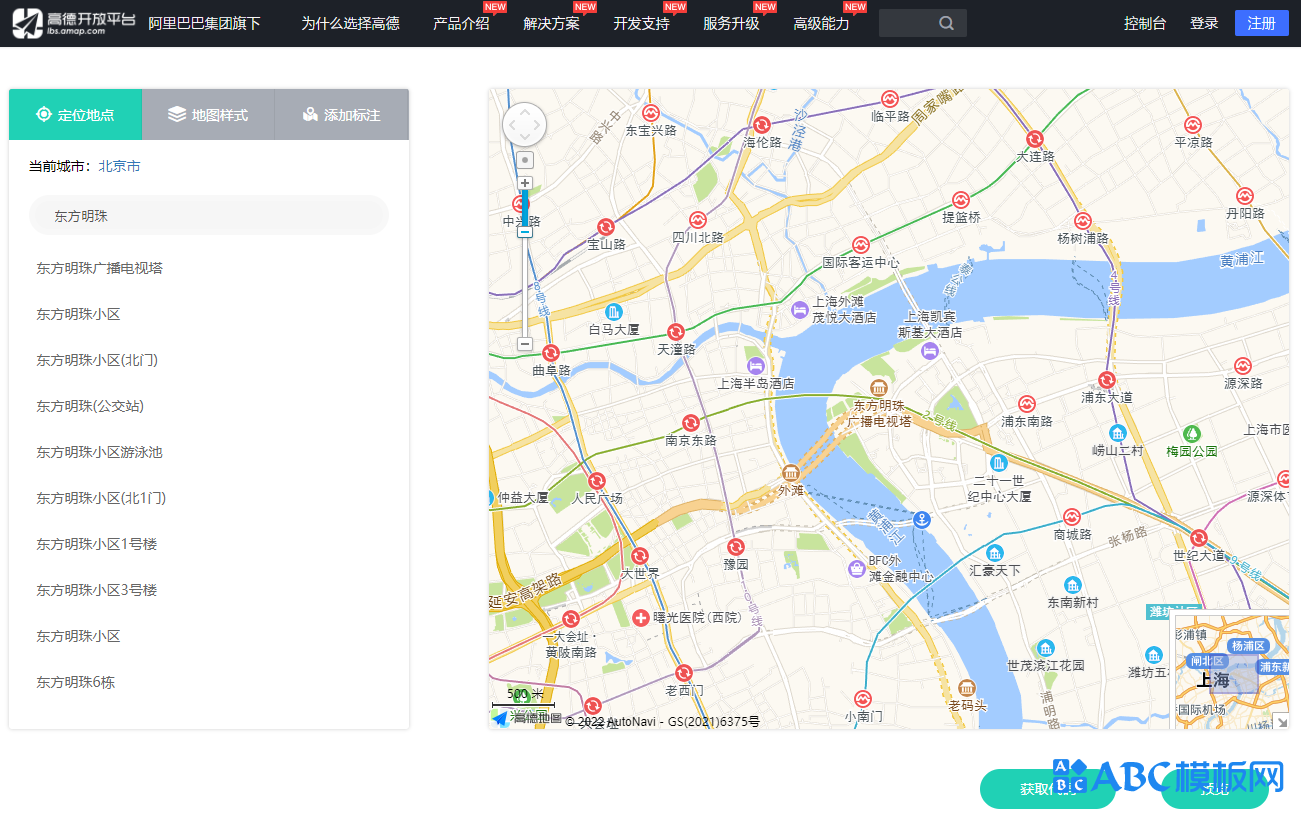Click the 国际客运中心 metro icon
The width and height of the screenshot is (1301, 819).
tap(860, 245)
